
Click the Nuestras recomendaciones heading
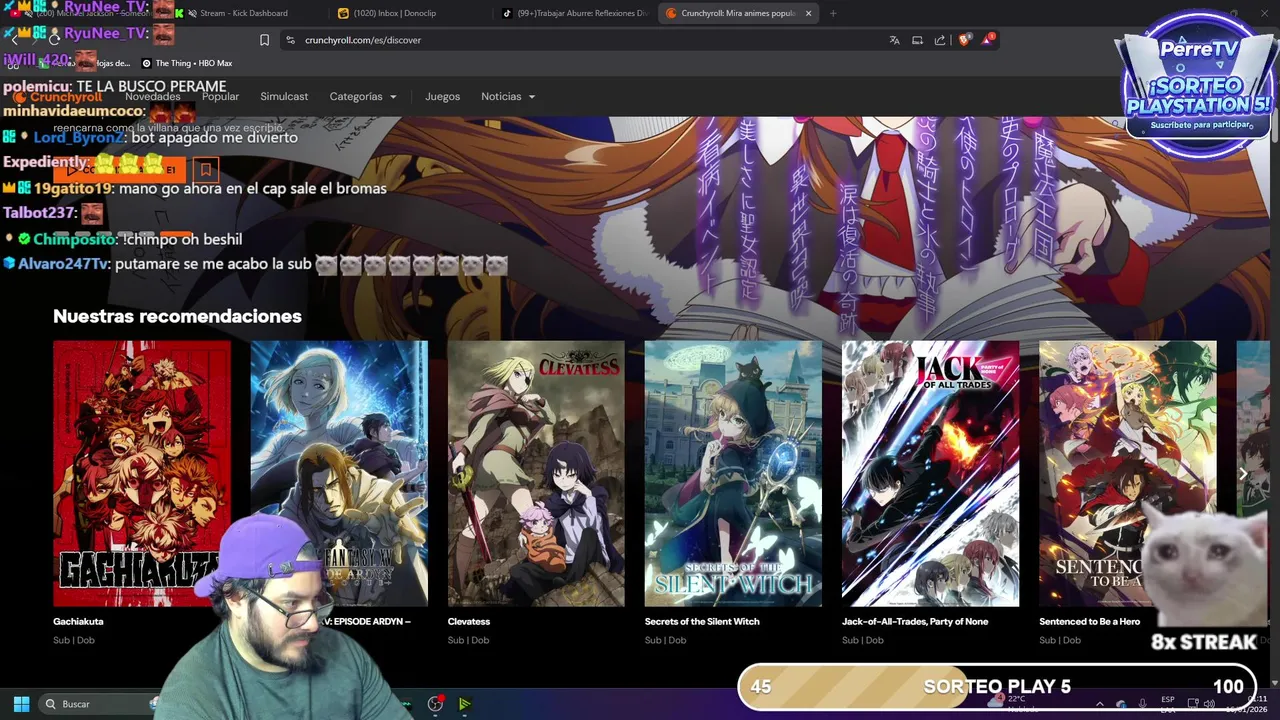[177, 316]
